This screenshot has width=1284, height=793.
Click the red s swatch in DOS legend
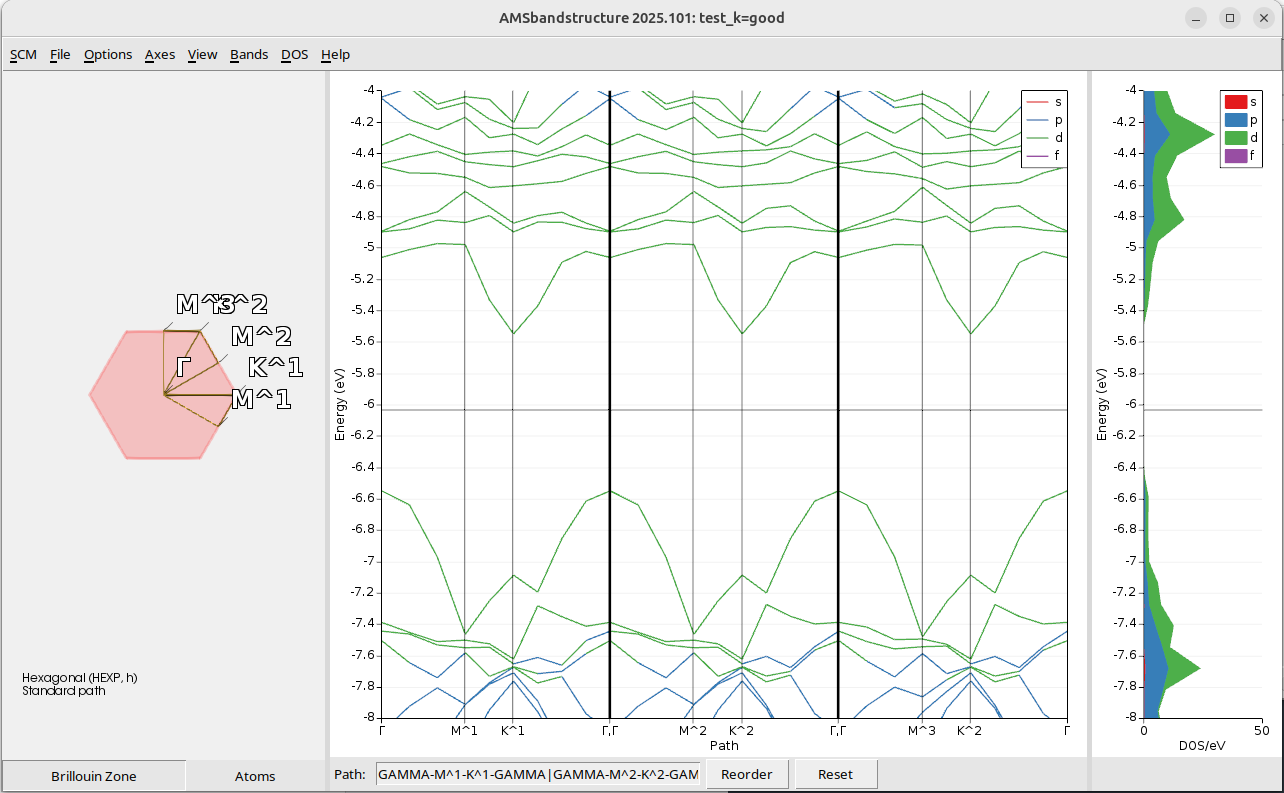[x=1236, y=102]
